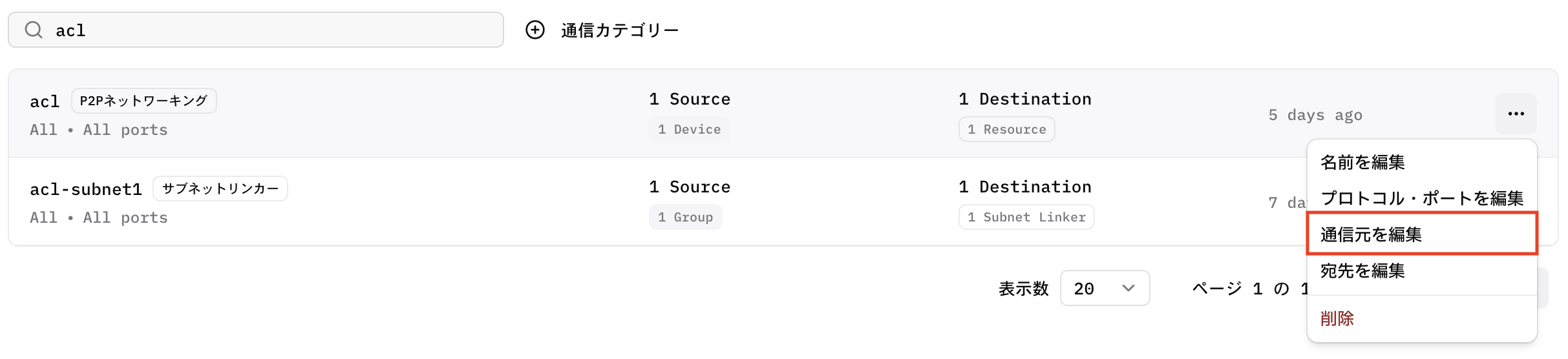This screenshot has width=1568, height=359.
Task: Click the chevron in the 20 dropdown
Action: 1128,288
